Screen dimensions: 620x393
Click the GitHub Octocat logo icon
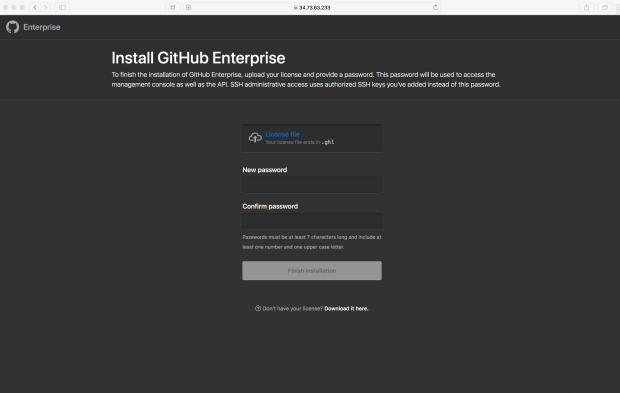(13, 27)
